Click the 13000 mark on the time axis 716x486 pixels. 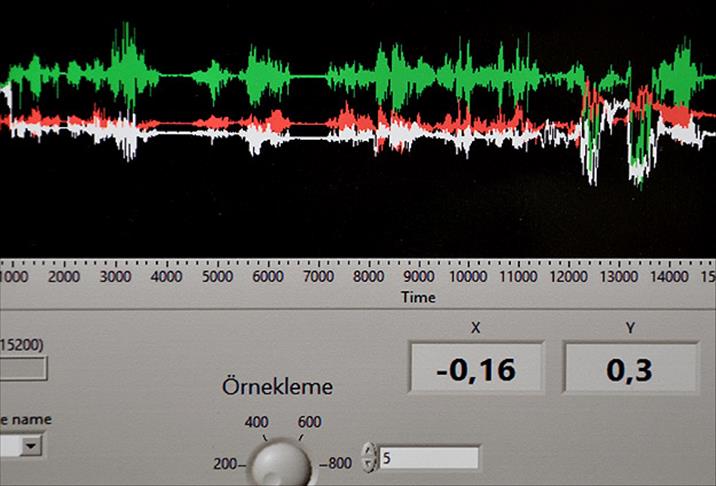click(x=620, y=276)
